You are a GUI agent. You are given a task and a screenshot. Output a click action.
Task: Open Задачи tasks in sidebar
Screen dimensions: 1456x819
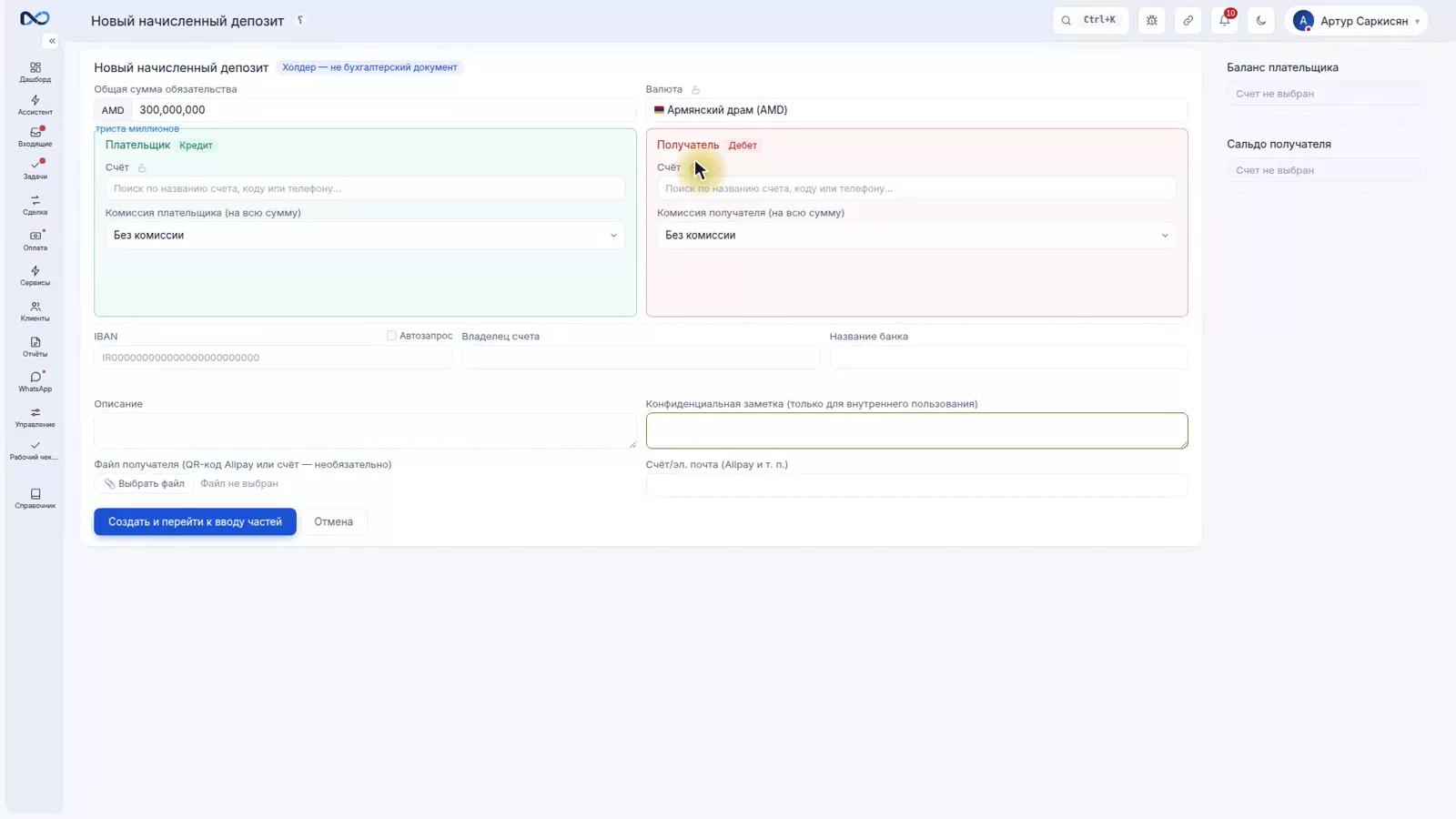[x=35, y=169]
